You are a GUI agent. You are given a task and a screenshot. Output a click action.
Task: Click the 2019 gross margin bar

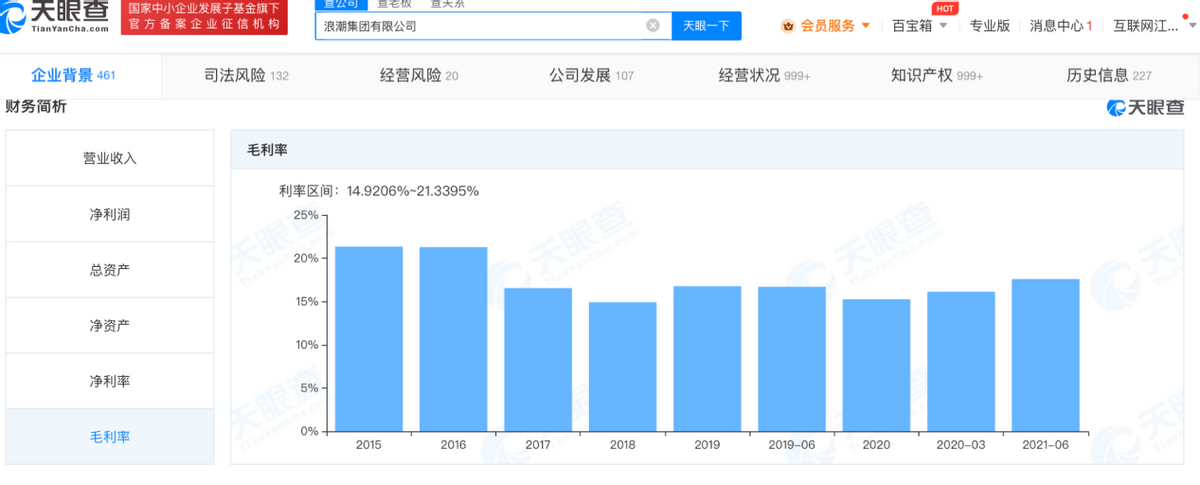coord(707,359)
